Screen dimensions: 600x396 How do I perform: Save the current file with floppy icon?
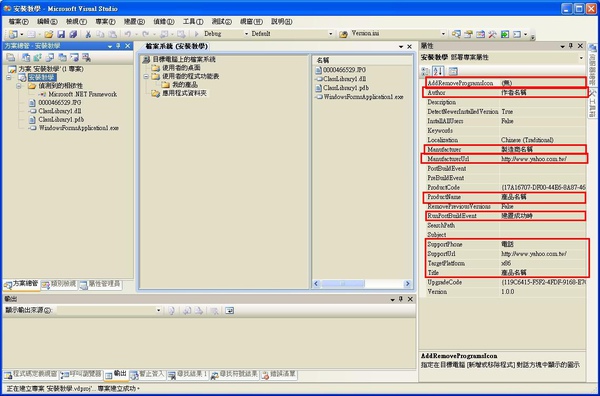61,34
